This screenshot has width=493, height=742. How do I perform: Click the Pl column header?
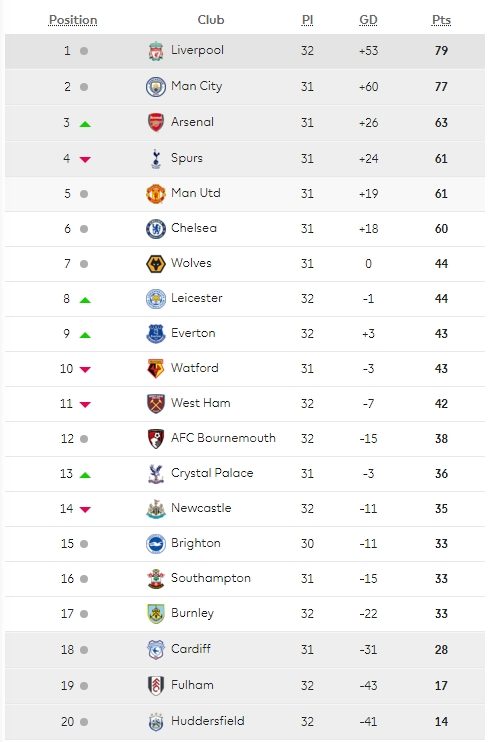307,20
